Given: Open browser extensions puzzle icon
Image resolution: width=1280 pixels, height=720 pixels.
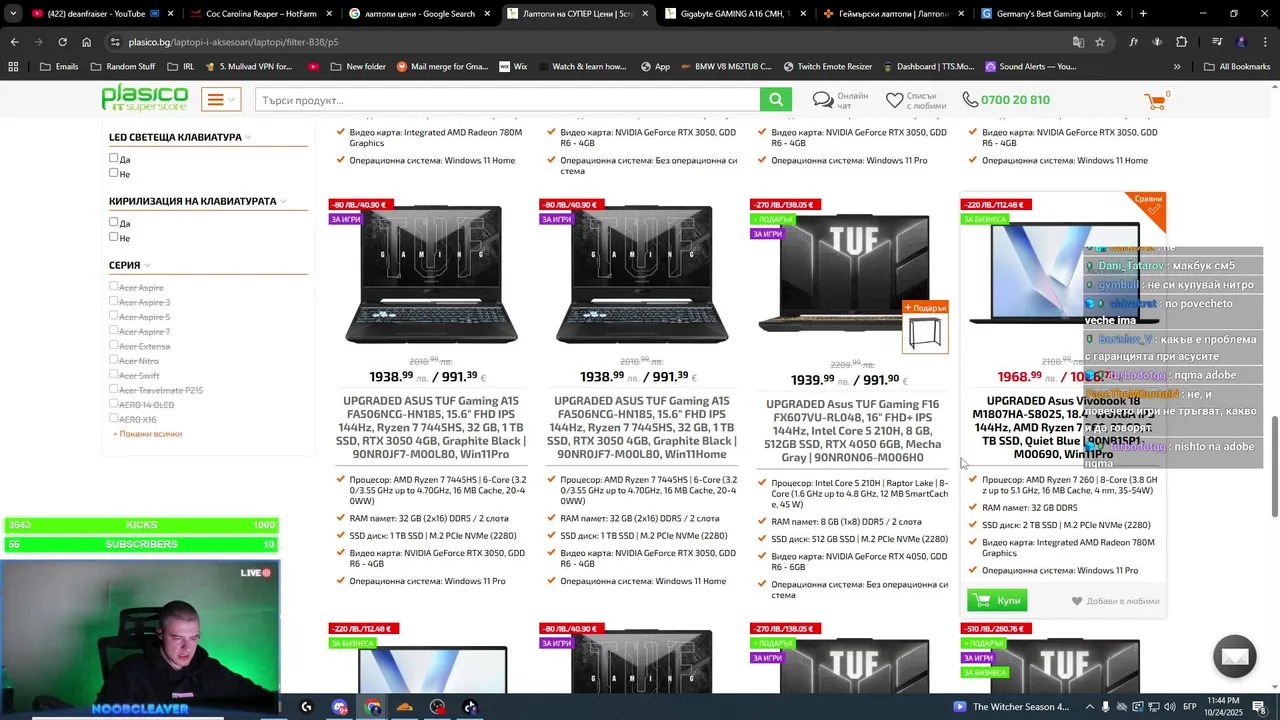Looking at the screenshot, I should (1181, 42).
